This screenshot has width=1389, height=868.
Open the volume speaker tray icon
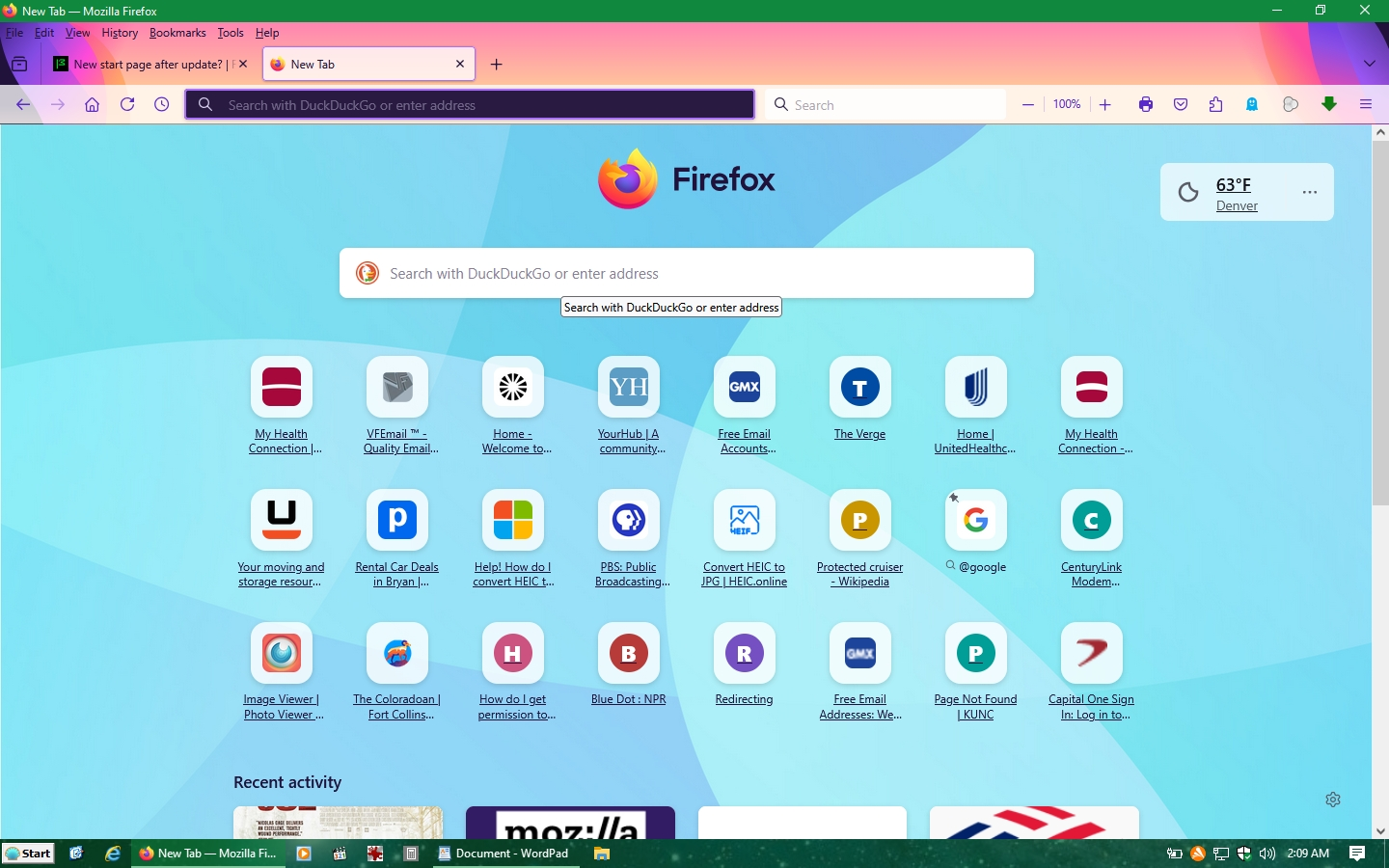[1267, 854]
